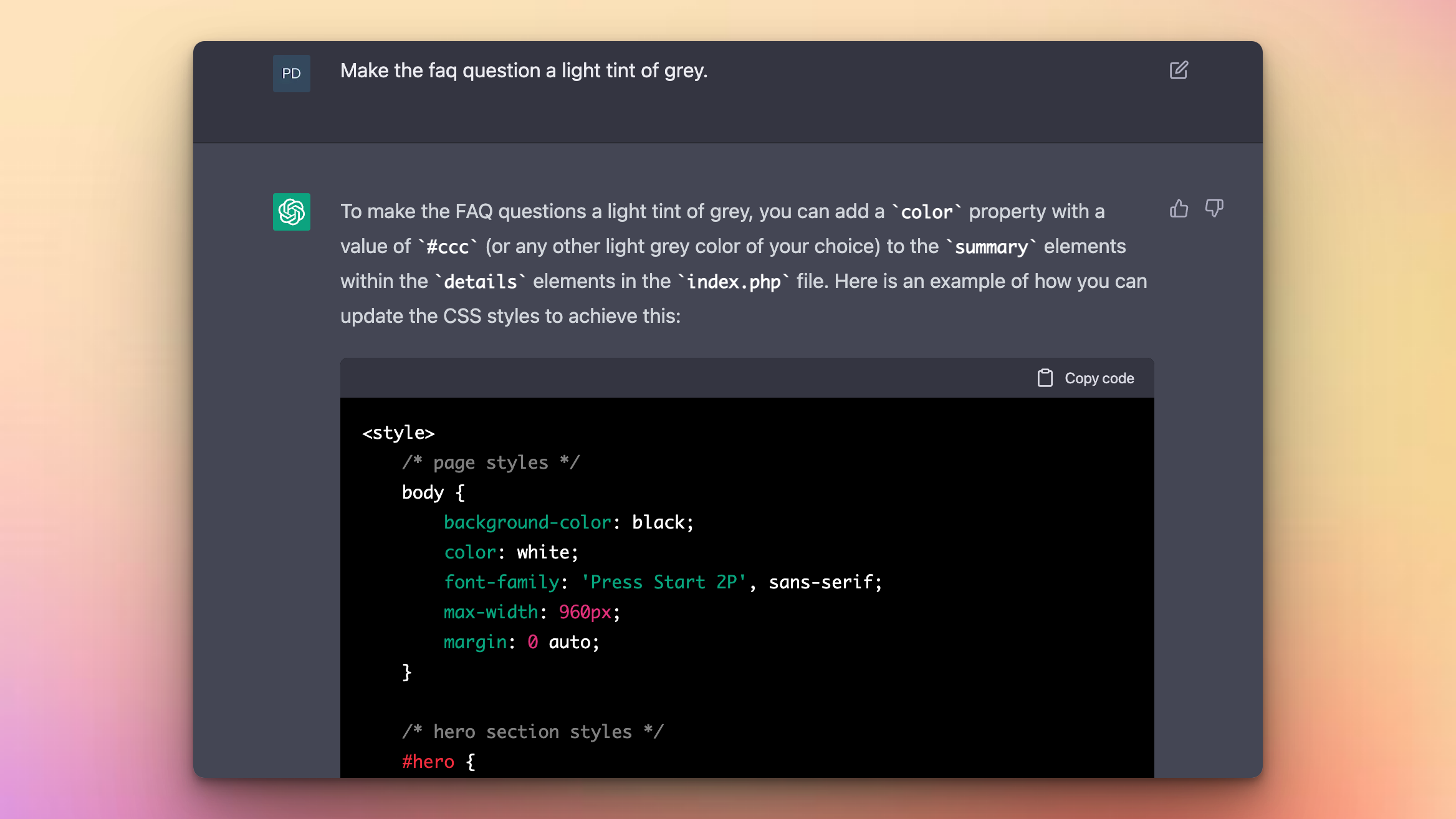Click the page styles comment line
Viewport: 1456px width, 819px height.
click(491, 462)
